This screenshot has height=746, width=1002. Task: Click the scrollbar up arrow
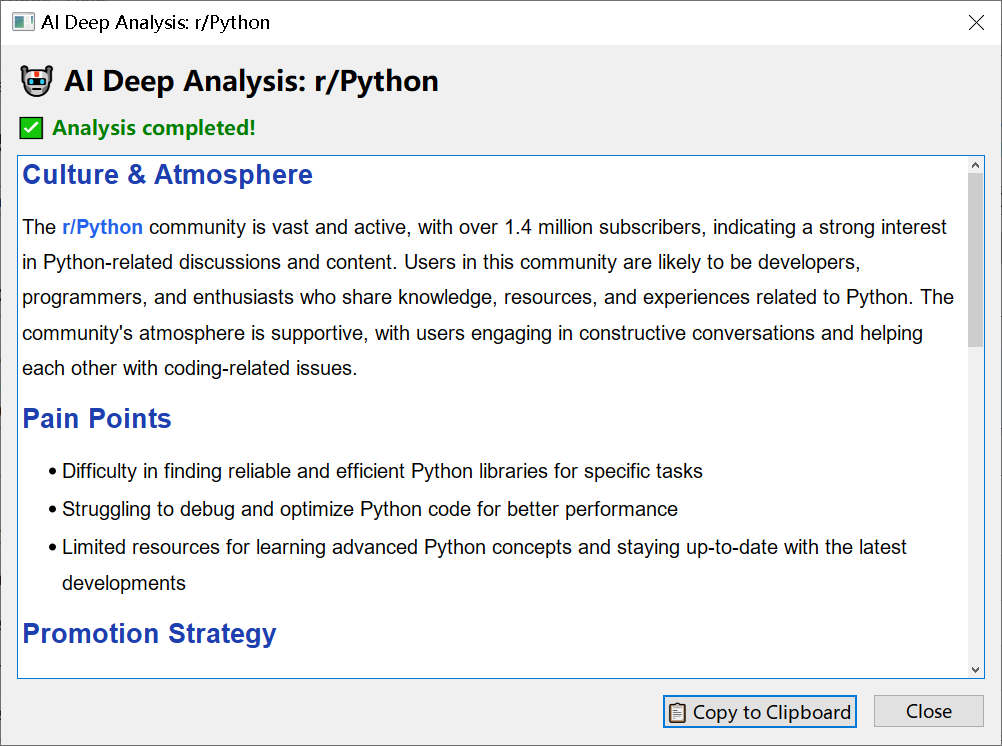975,165
